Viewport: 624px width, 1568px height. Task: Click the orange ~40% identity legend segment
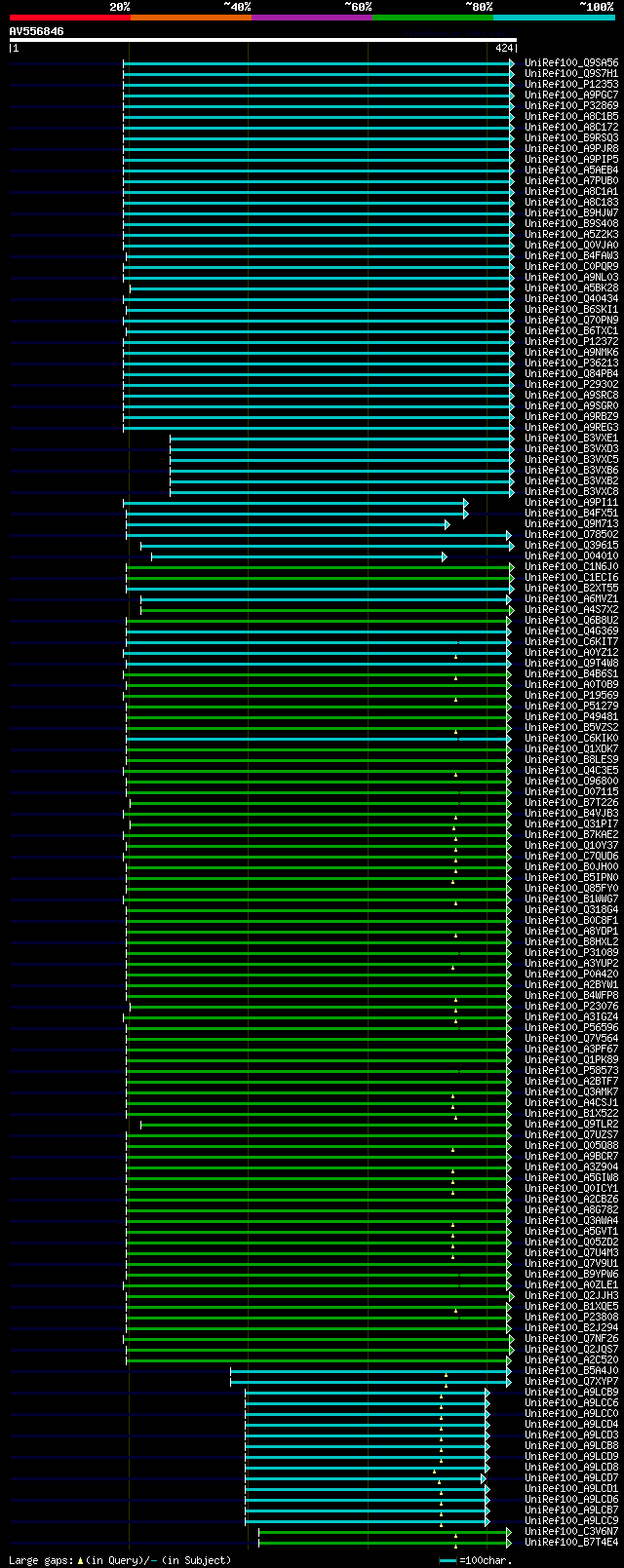pyautogui.click(x=191, y=17)
